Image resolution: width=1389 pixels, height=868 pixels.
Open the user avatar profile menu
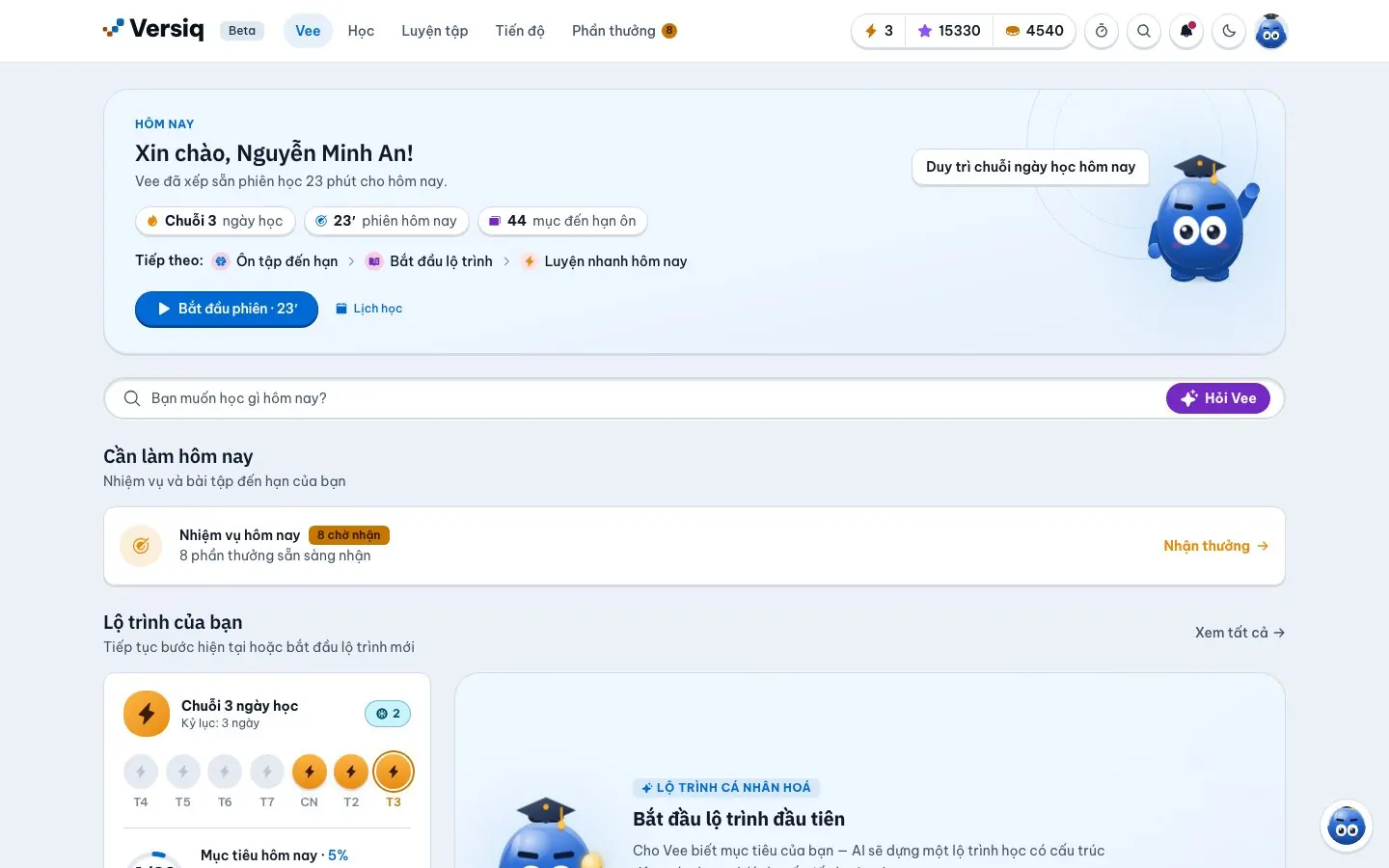(x=1271, y=31)
